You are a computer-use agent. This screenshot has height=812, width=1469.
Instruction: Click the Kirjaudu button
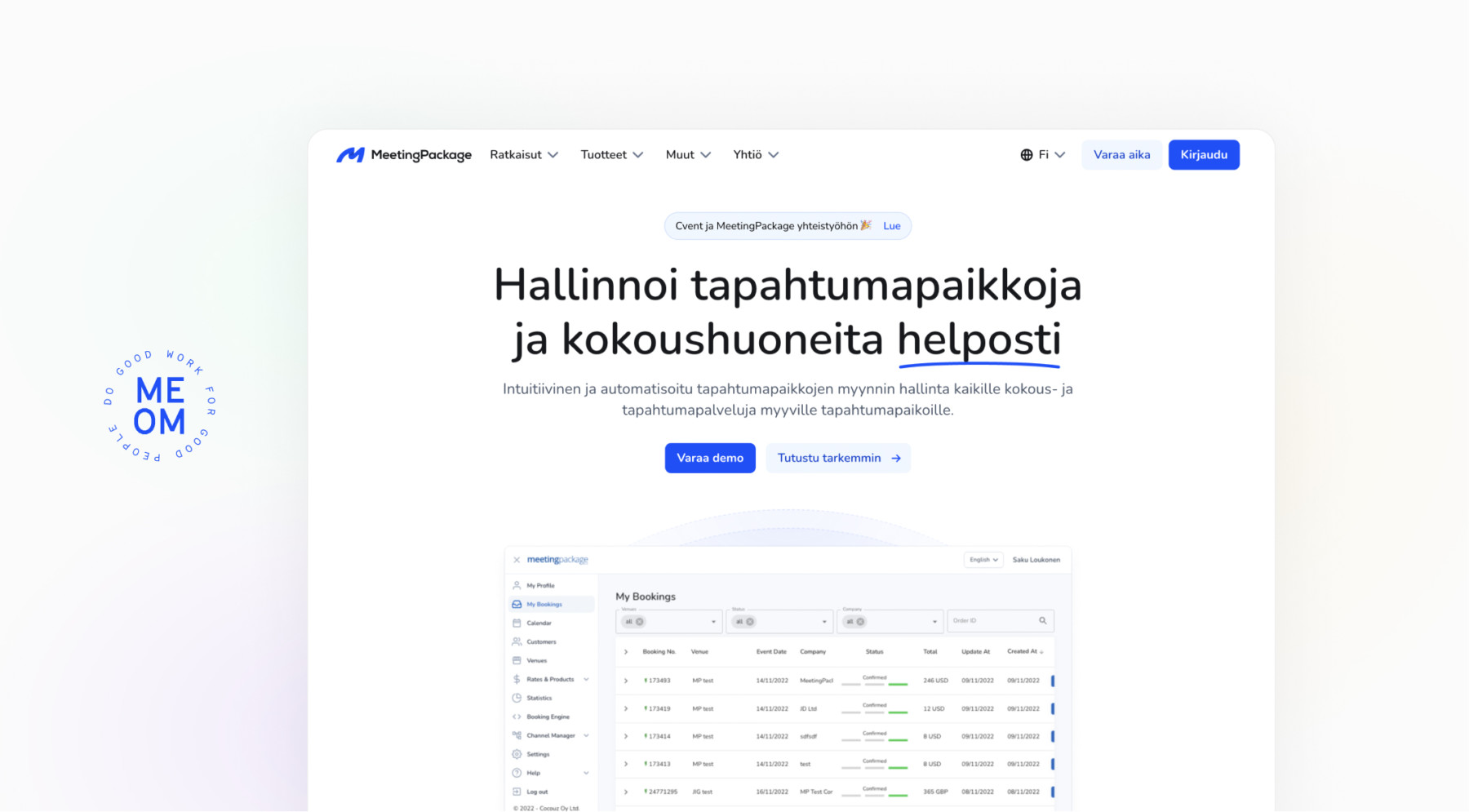pos(1204,155)
